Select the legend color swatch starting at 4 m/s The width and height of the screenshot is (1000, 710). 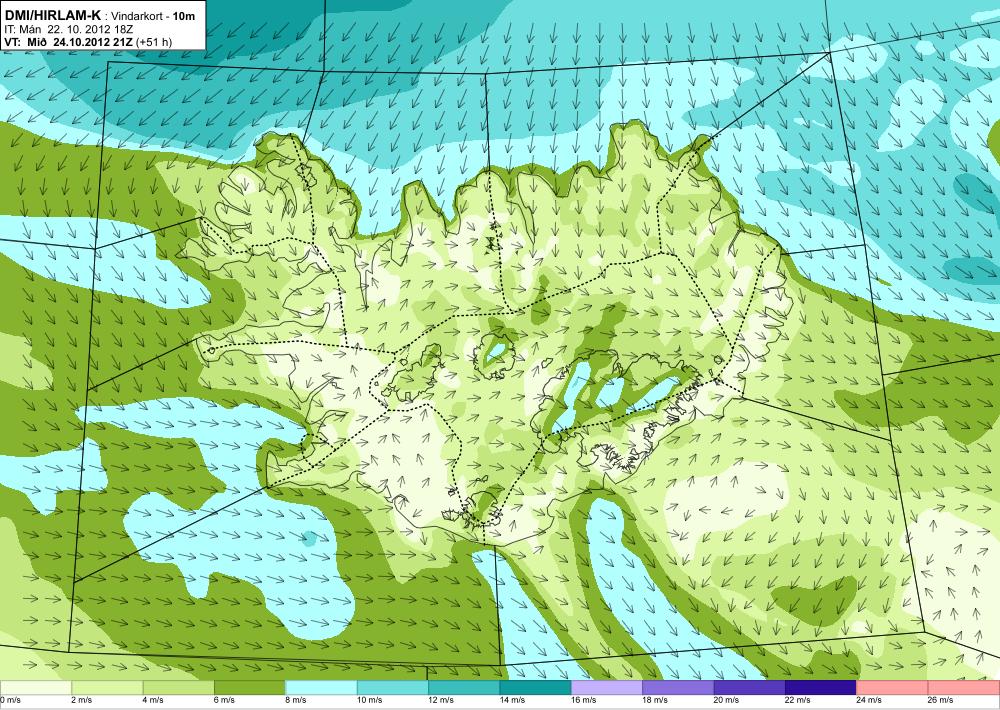pyautogui.click(x=179, y=688)
